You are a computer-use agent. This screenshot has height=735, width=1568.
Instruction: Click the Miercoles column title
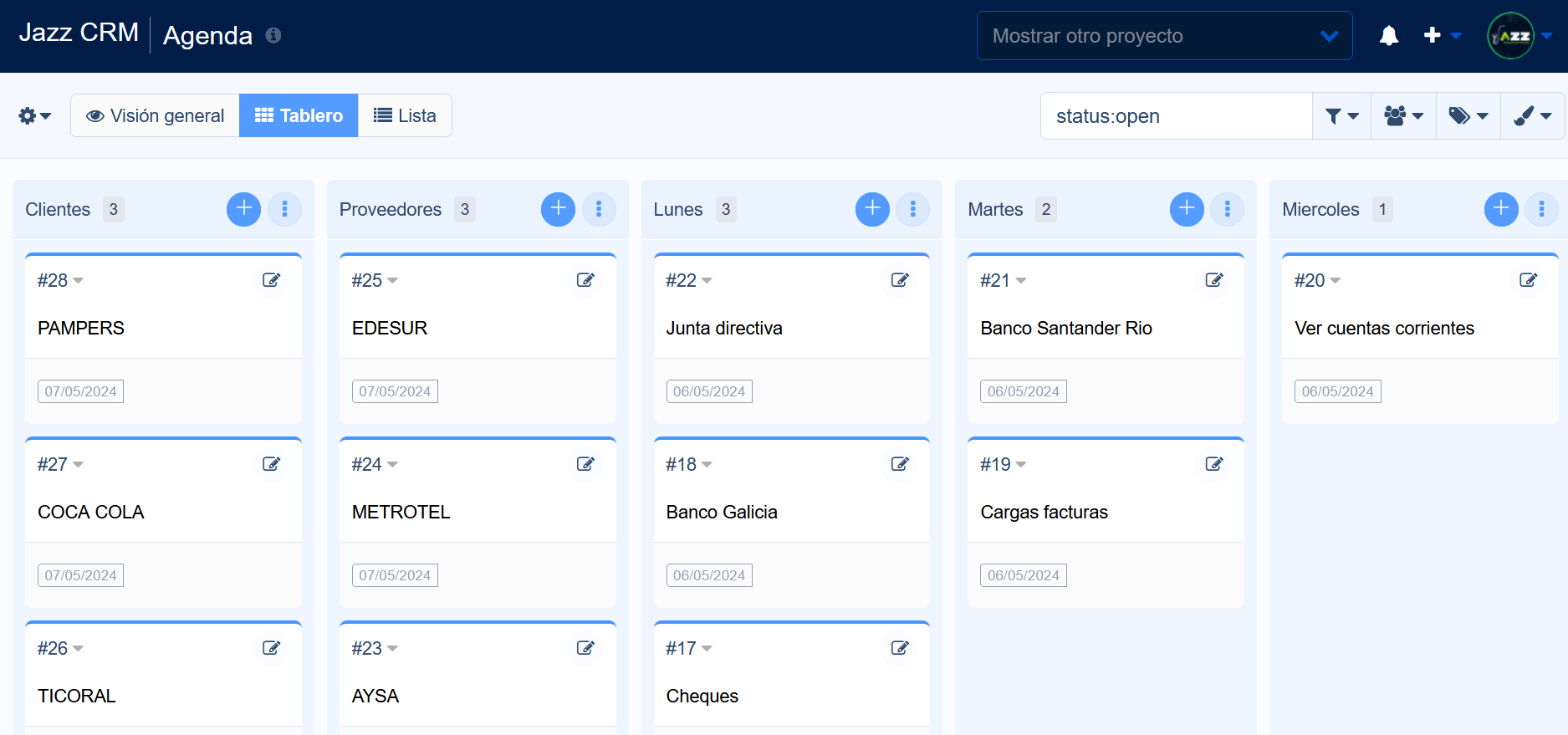tap(1320, 209)
